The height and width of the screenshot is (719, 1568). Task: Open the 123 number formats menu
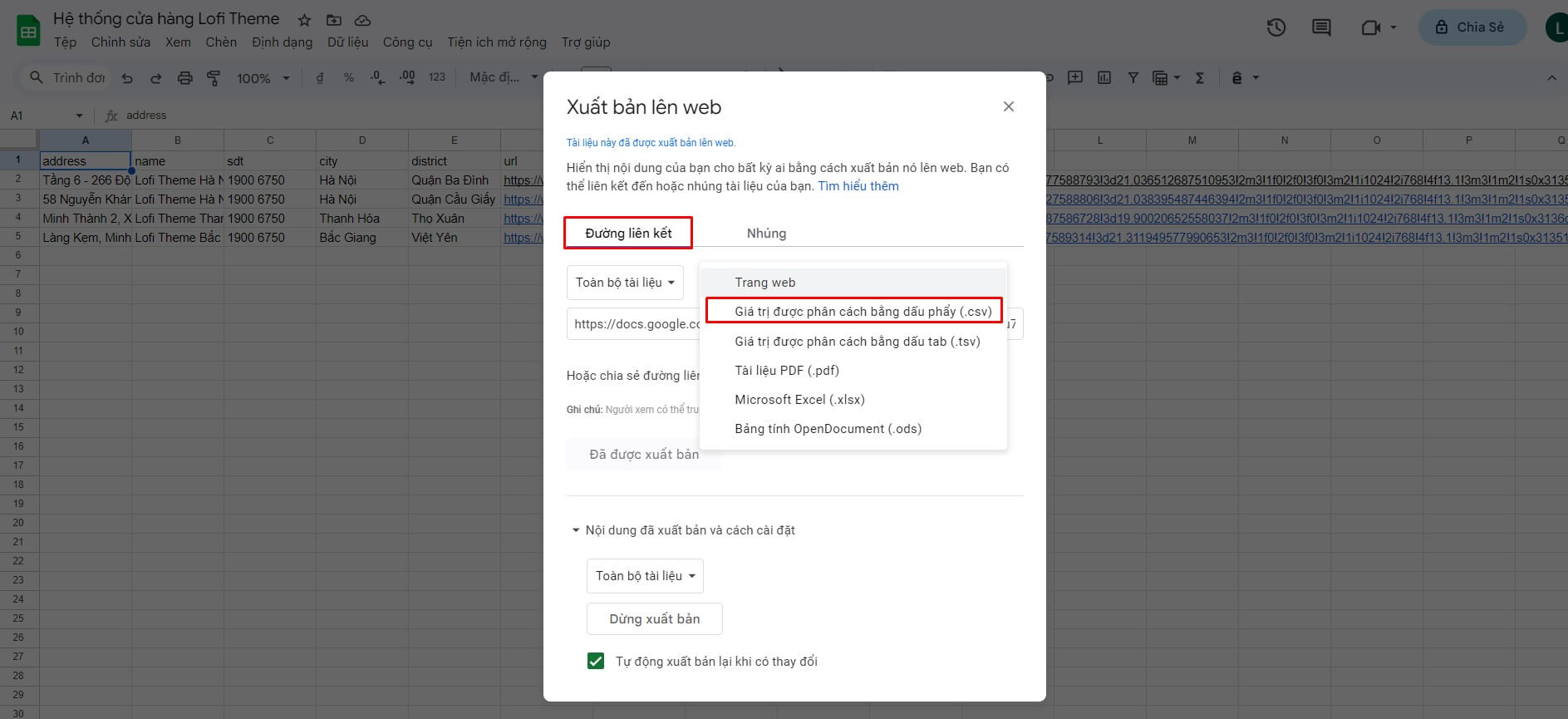click(x=437, y=77)
